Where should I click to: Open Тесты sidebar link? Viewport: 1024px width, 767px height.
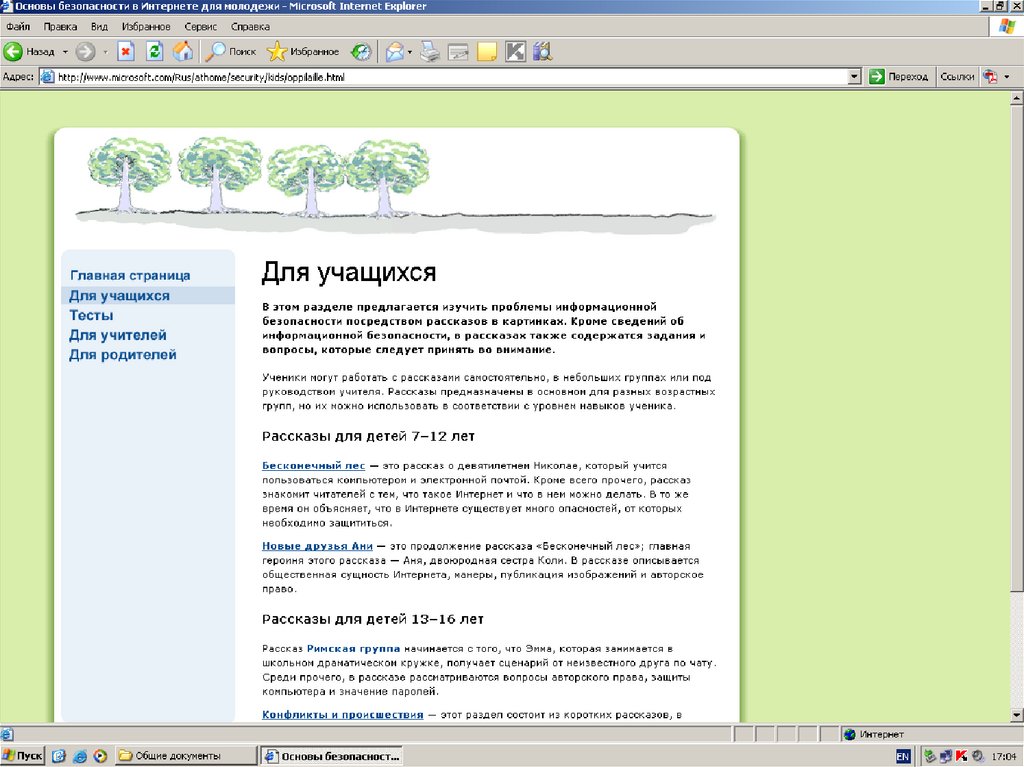[91, 316]
